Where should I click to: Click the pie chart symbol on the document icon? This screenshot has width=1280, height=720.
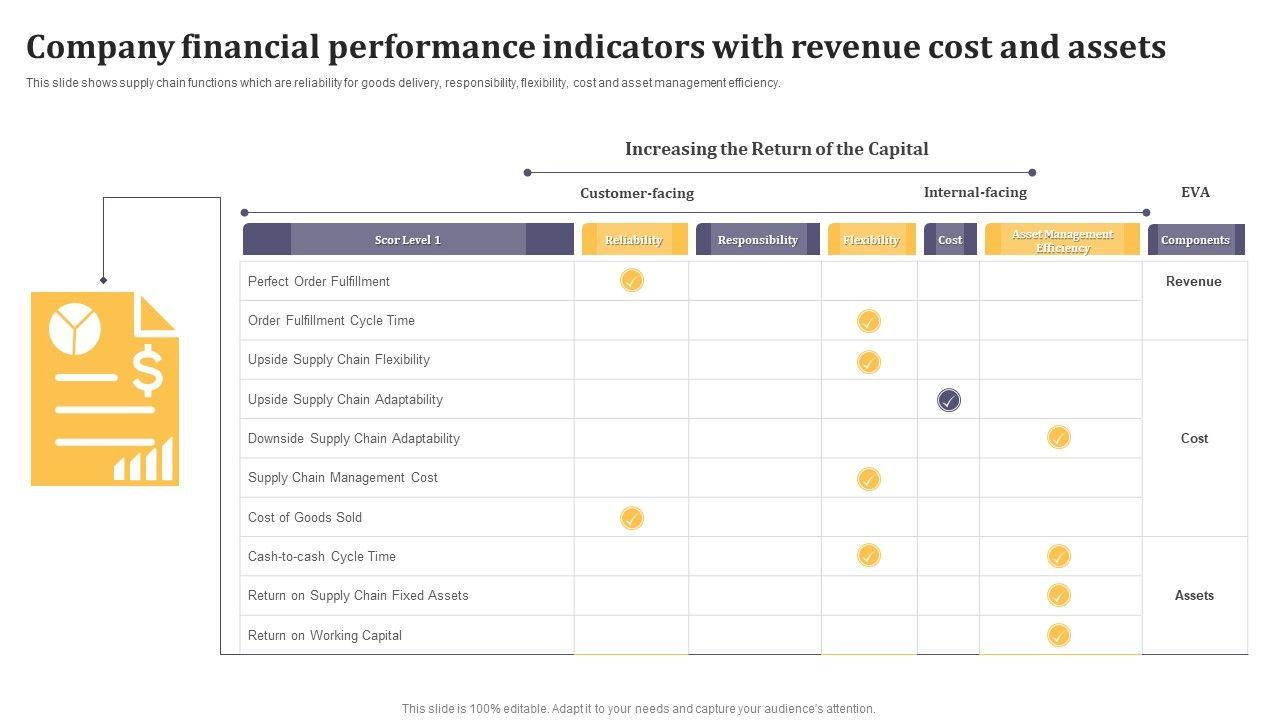point(74,329)
